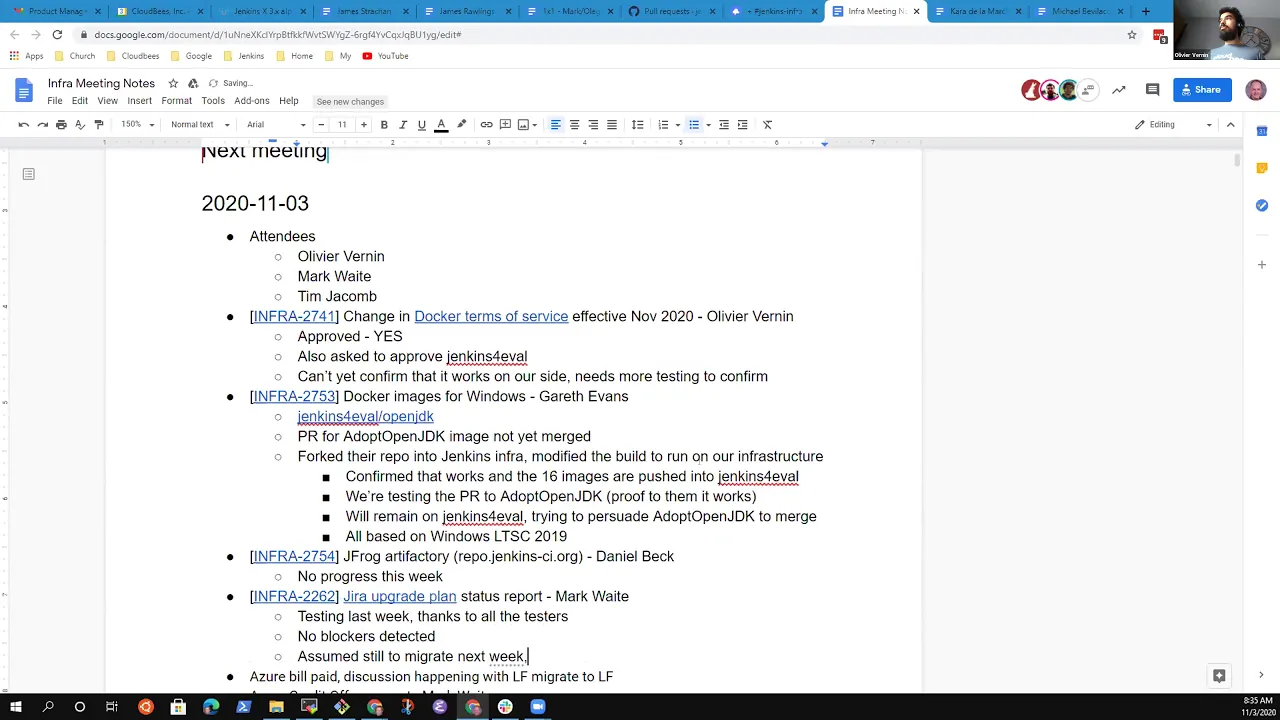Set right text alignment

593,125
